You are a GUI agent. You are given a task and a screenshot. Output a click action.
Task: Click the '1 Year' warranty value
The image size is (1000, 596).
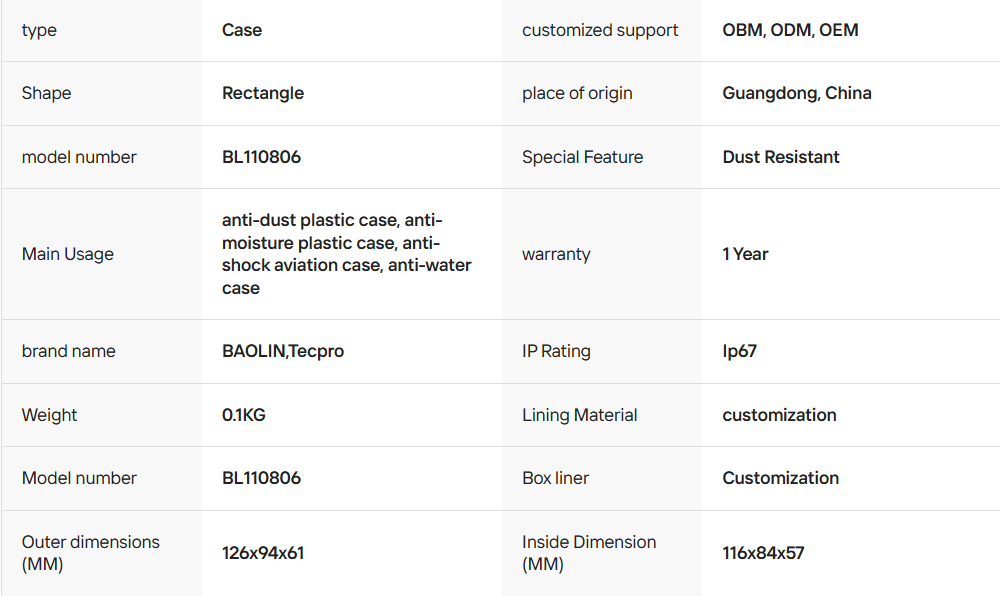pos(745,254)
